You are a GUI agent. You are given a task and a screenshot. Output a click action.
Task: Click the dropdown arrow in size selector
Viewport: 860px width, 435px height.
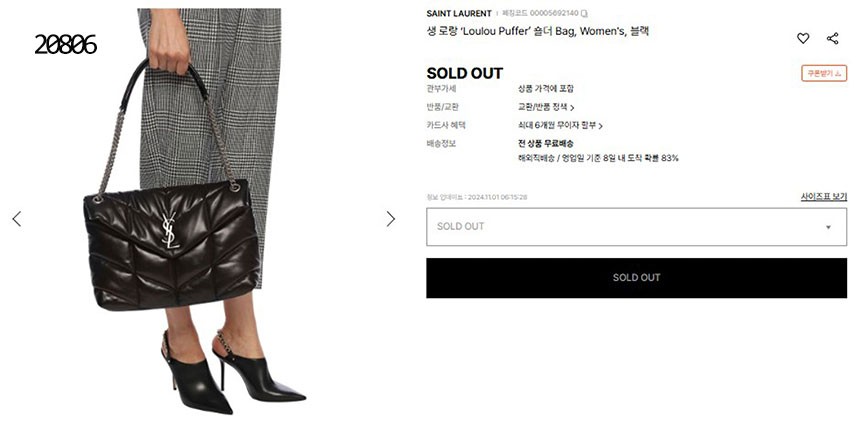click(828, 227)
